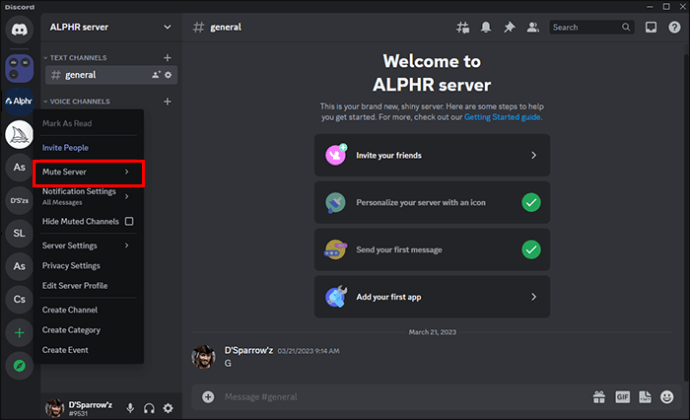690x420 pixels.
Task: Open the purple folder server icon
Action: [x=19, y=69]
